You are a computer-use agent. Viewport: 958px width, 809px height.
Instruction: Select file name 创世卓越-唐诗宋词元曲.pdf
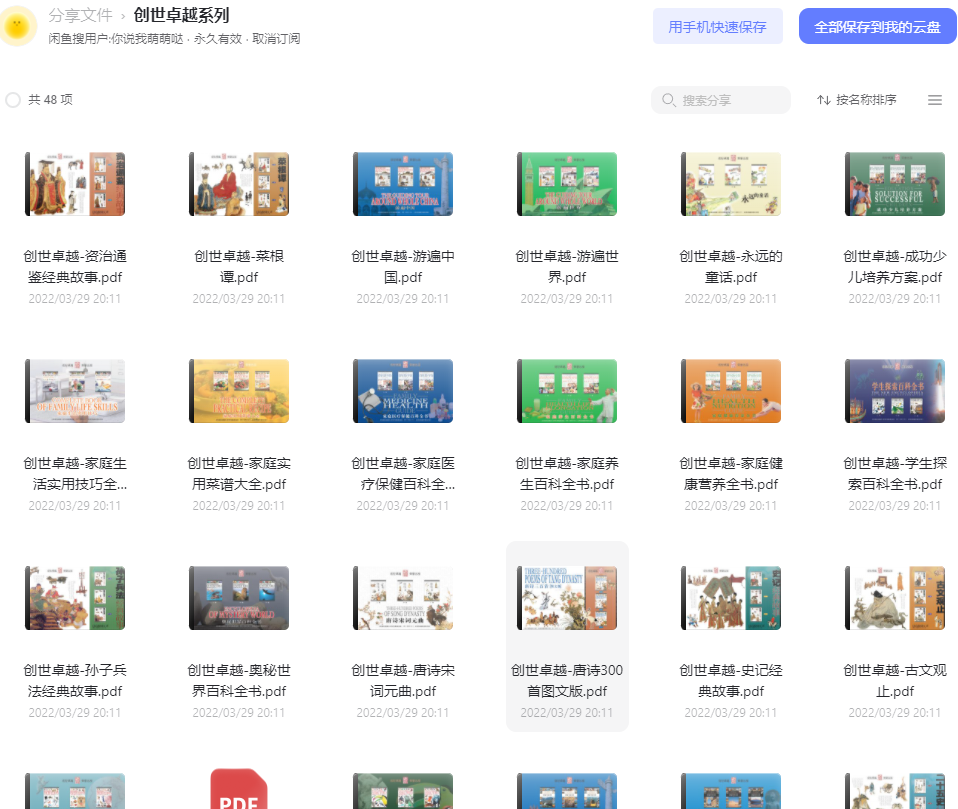pyautogui.click(x=403, y=681)
